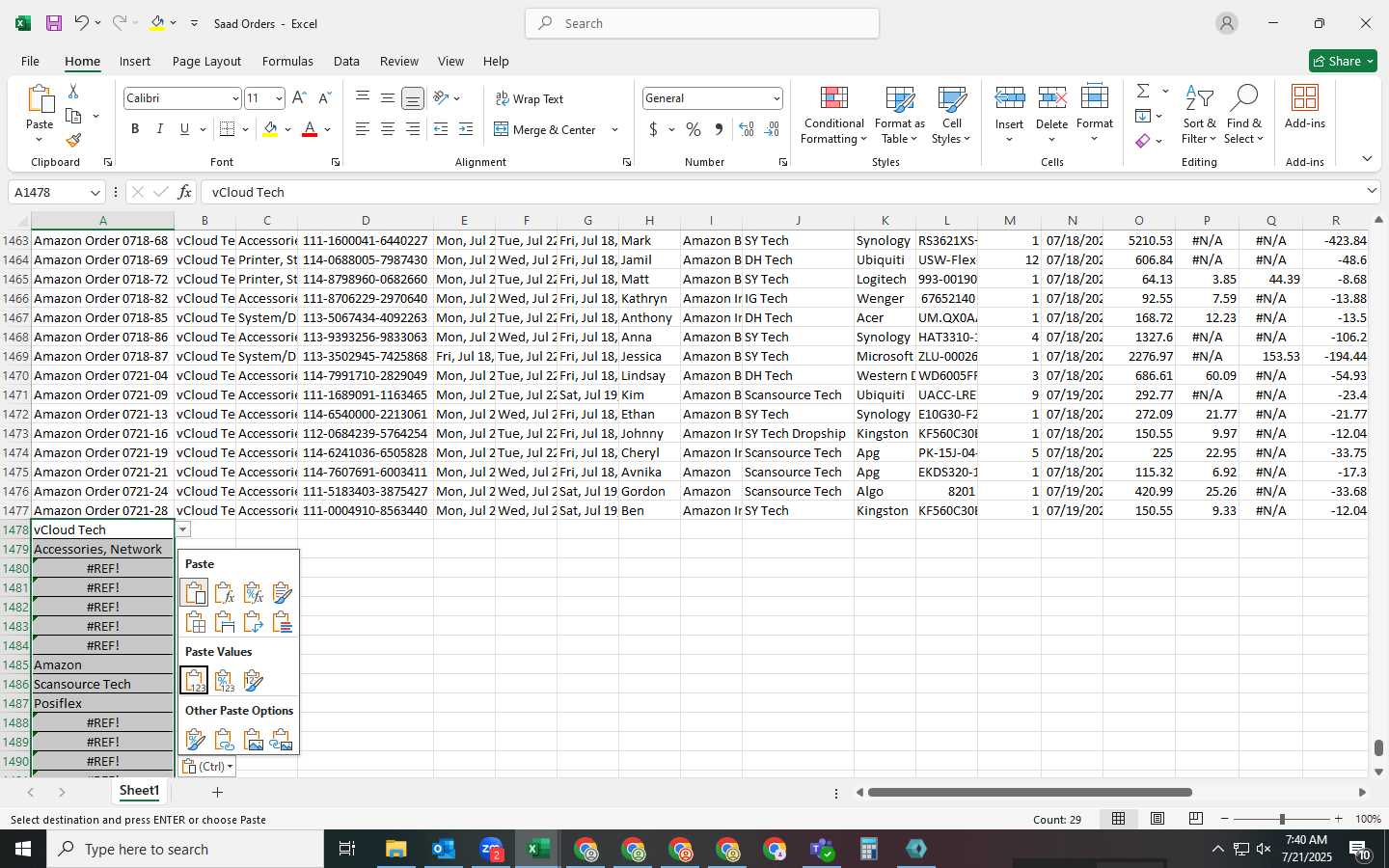1389x868 pixels.
Task: Select Values & Number Formatting paste option
Action: [224, 681]
